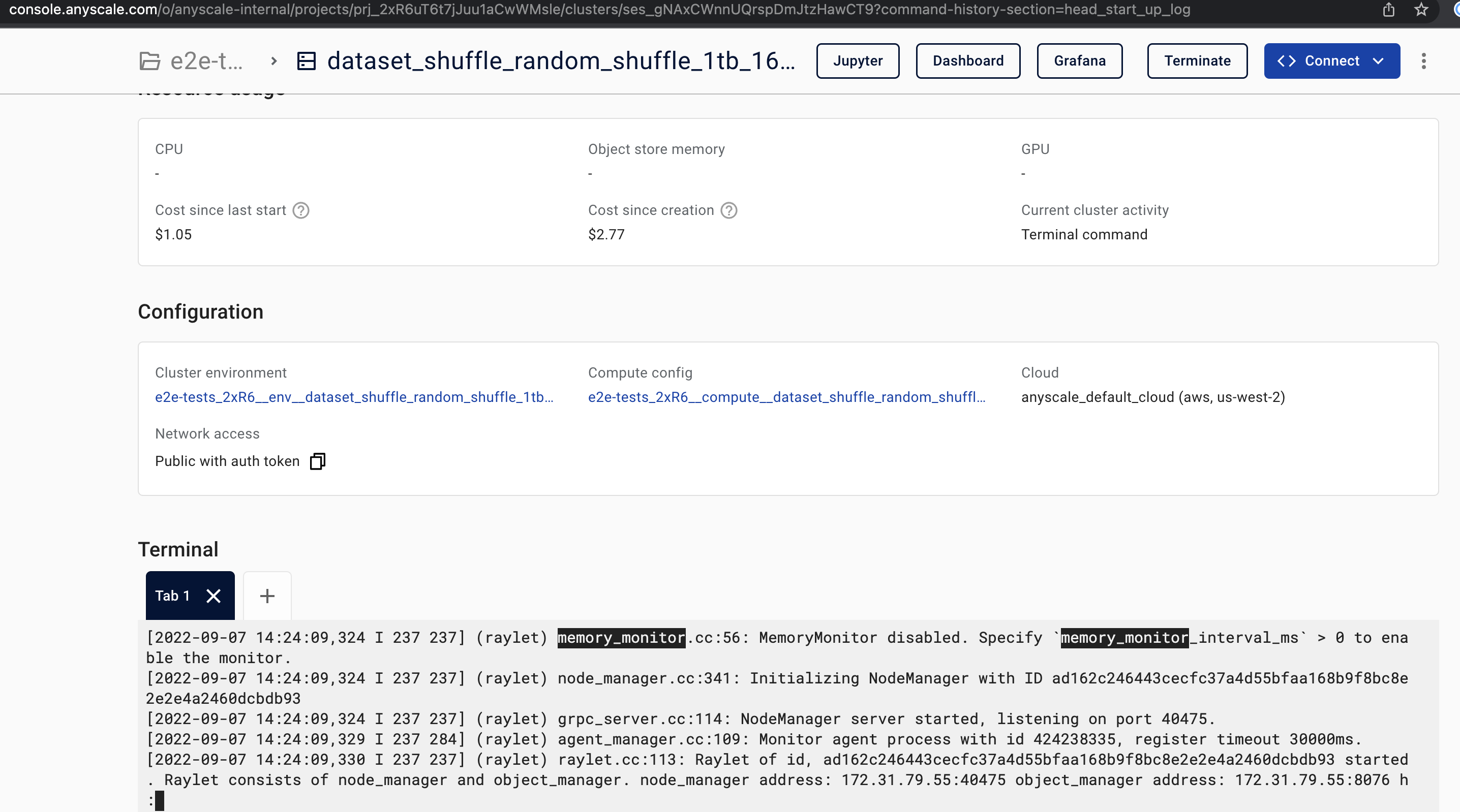This screenshot has width=1460, height=812.
Task: Open help tooltip for Cost since creation
Action: [x=729, y=210]
